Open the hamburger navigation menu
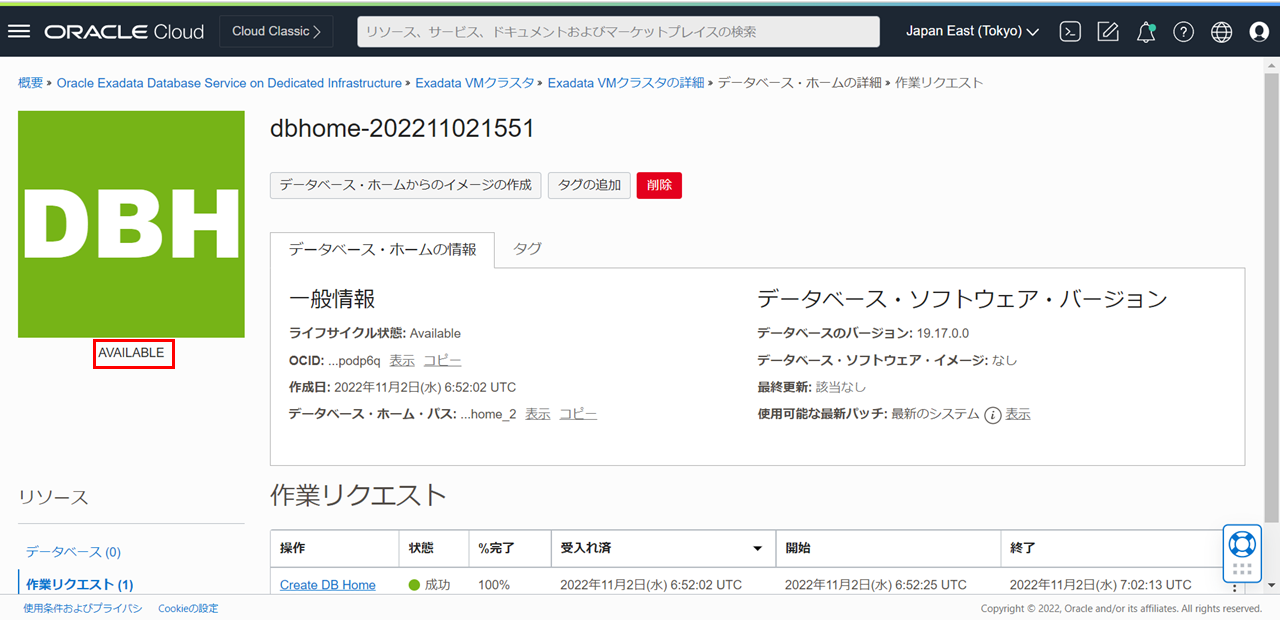1280x620 pixels. (19, 31)
